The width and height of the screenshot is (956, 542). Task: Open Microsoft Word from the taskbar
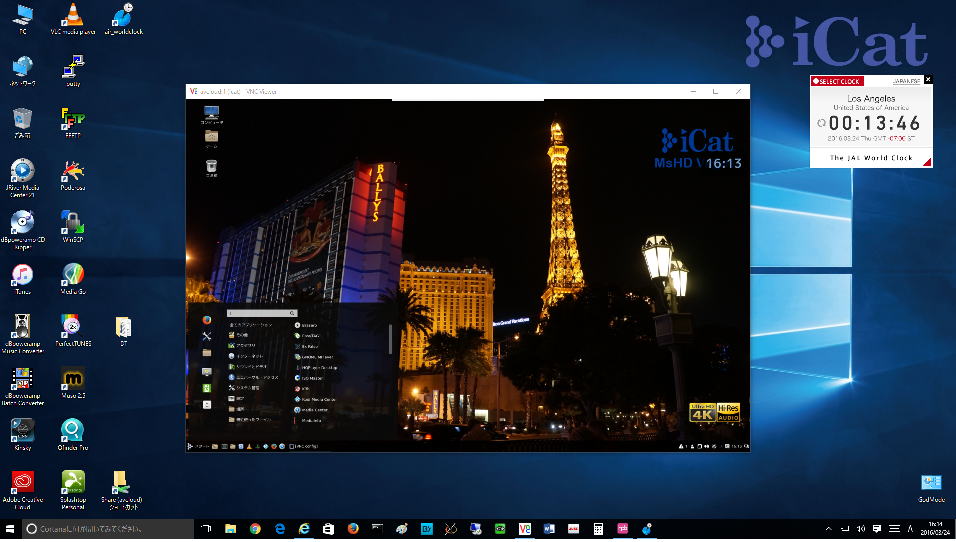pos(549,529)
